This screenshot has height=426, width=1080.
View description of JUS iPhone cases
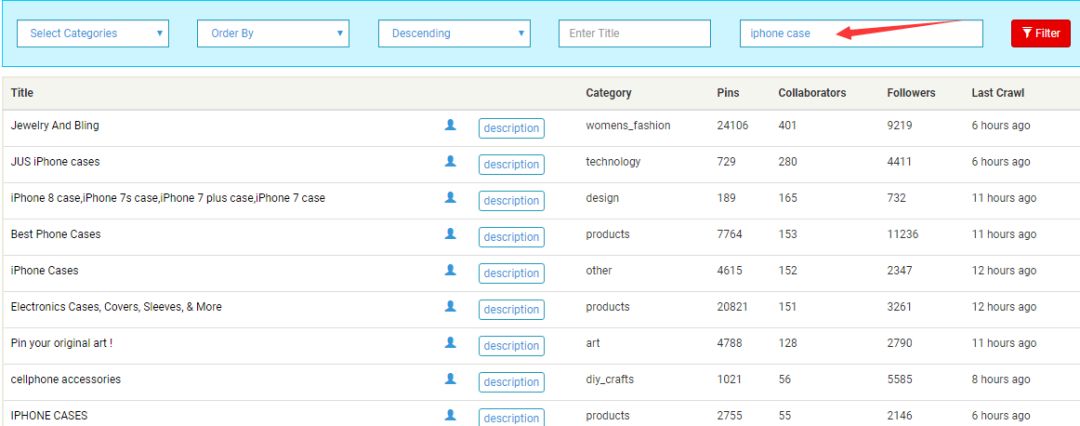click(512, 164)
